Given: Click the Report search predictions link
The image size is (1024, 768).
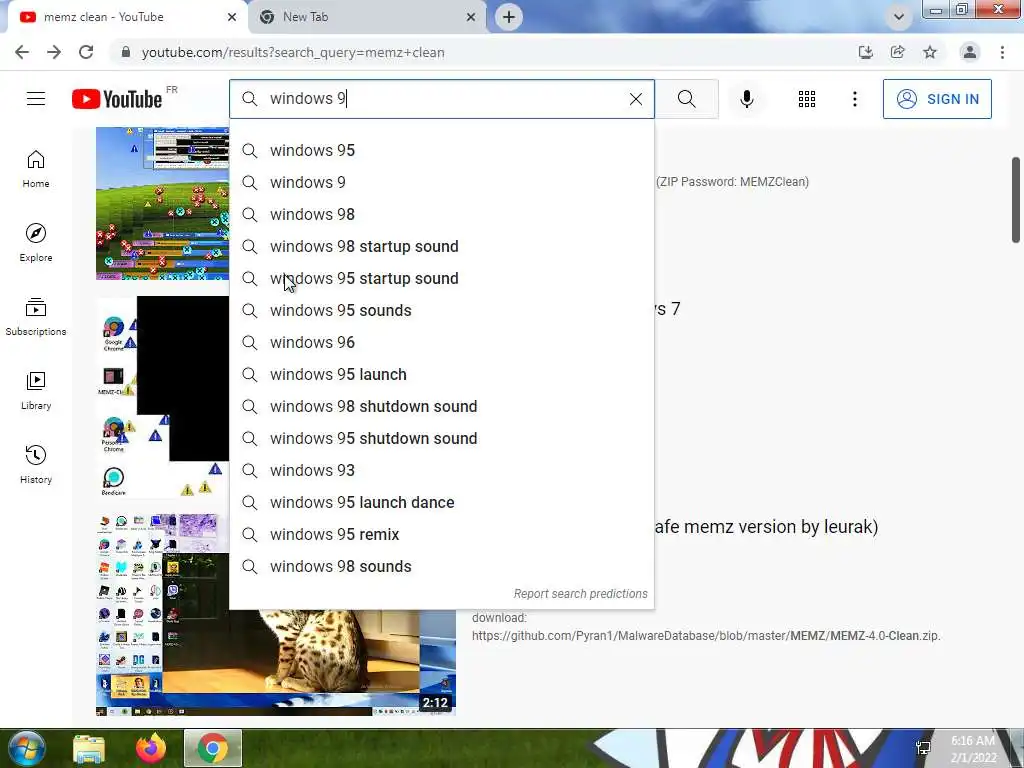Looking at the screenshot, I should [x=580, y=594].
